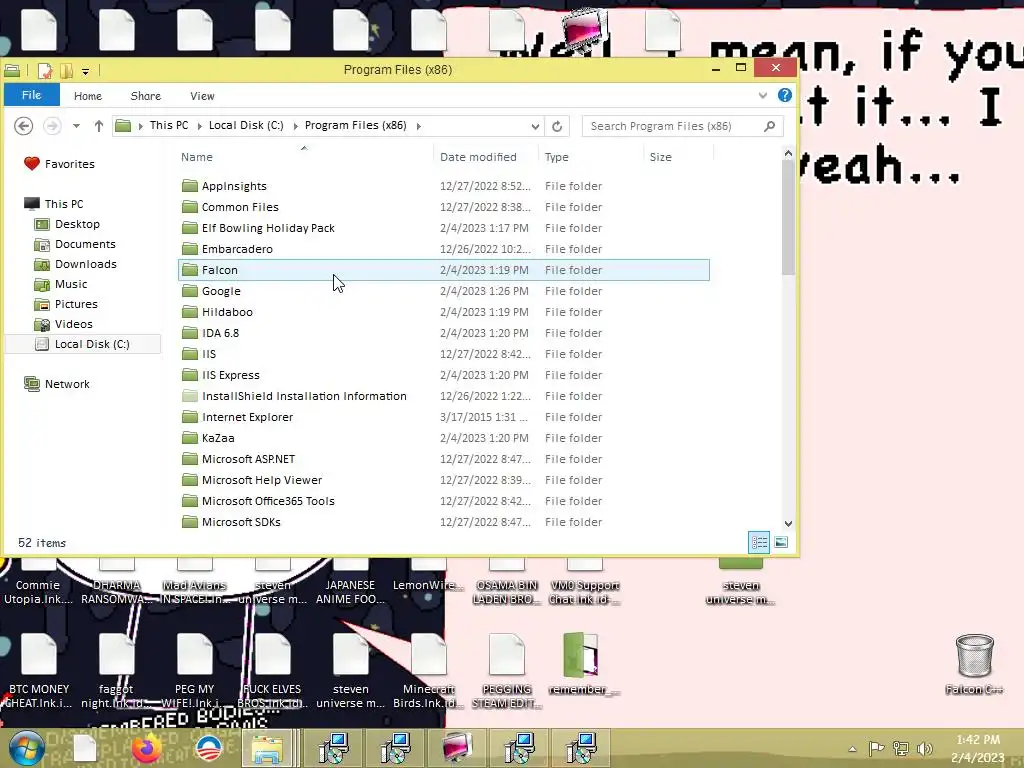
Task: Select the Minecraft Birds shortcut
Action: (x=428, y=670)
